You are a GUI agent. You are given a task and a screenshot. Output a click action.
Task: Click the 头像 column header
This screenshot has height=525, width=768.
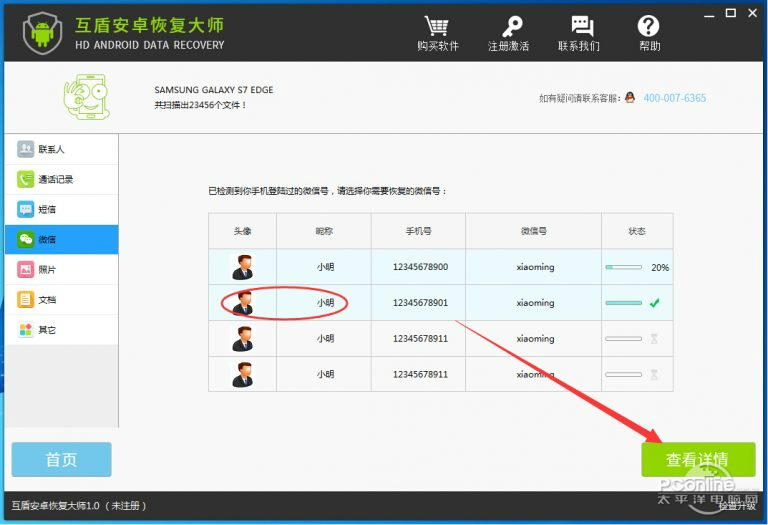click(242, 231)
